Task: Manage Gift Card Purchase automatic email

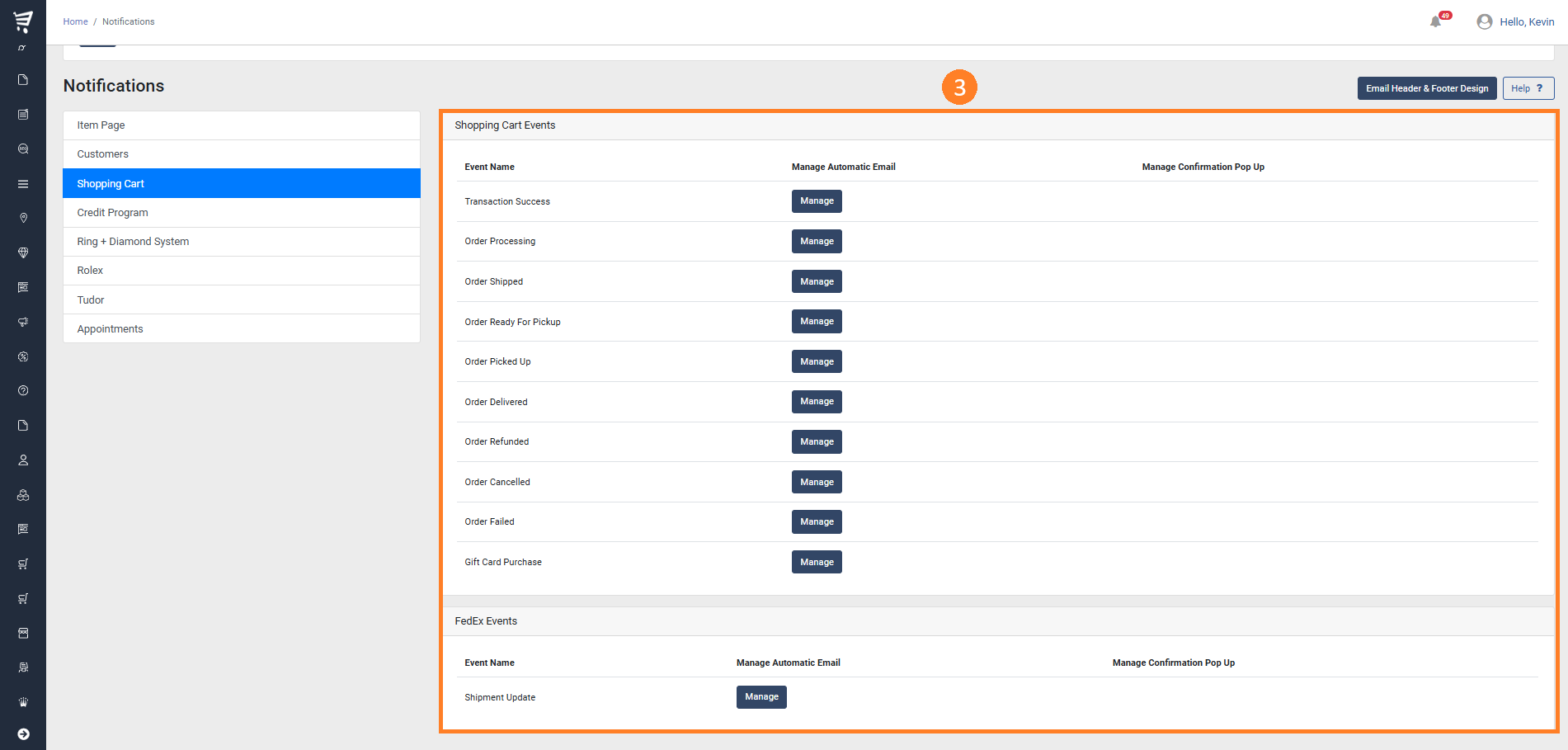Action: click(x=817, y=562)
